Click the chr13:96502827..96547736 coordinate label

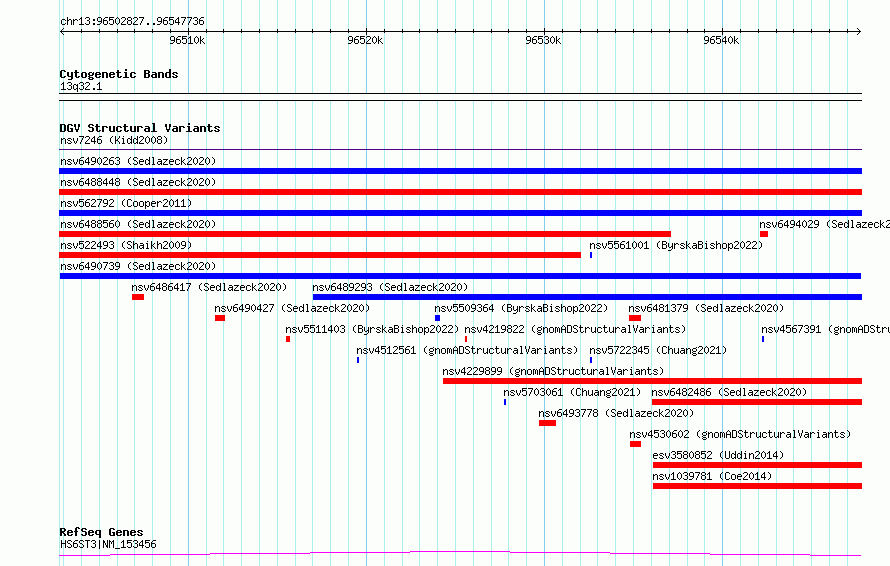[x=132, y=21]
